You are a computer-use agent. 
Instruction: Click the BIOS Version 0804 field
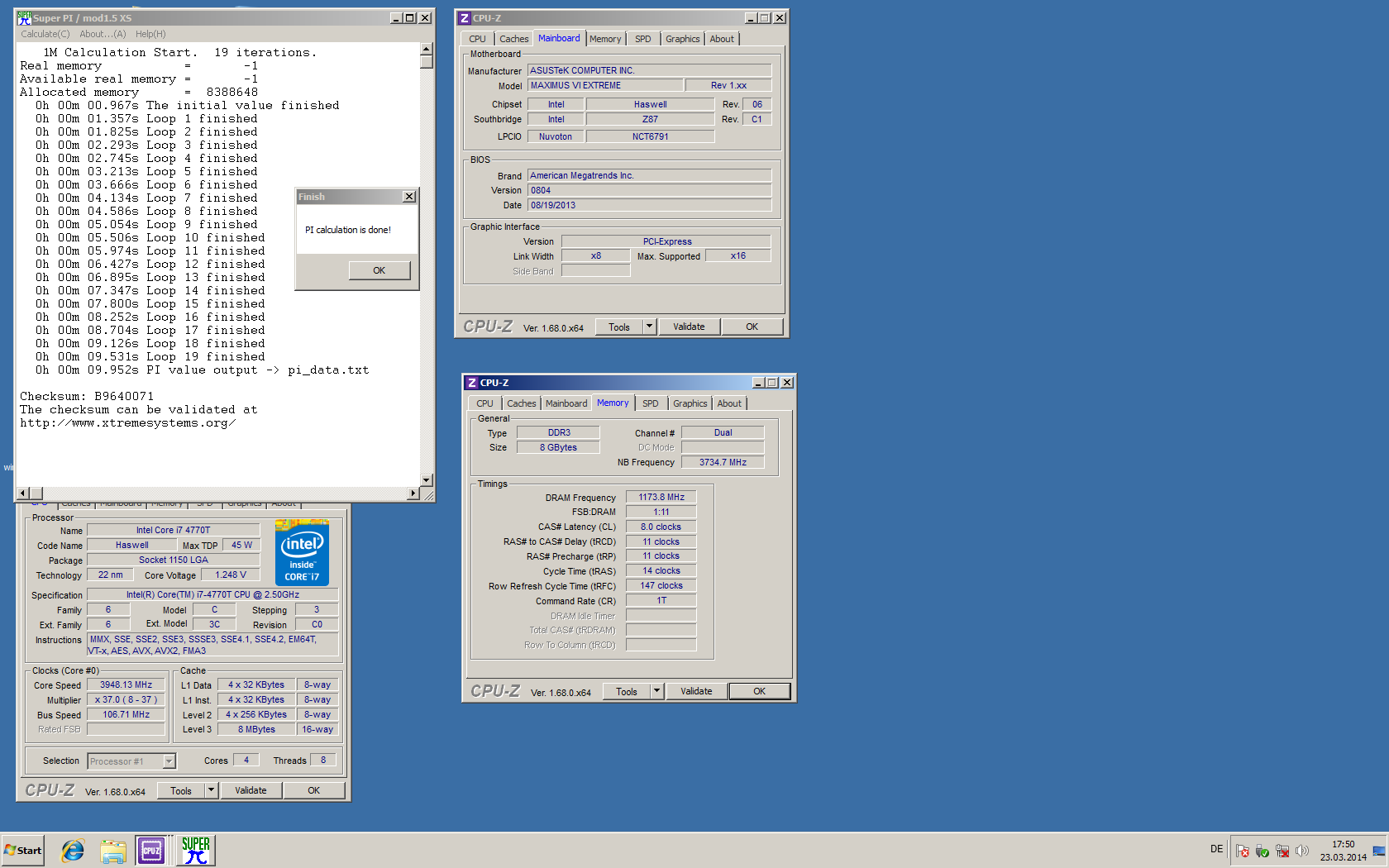point(650,190)
